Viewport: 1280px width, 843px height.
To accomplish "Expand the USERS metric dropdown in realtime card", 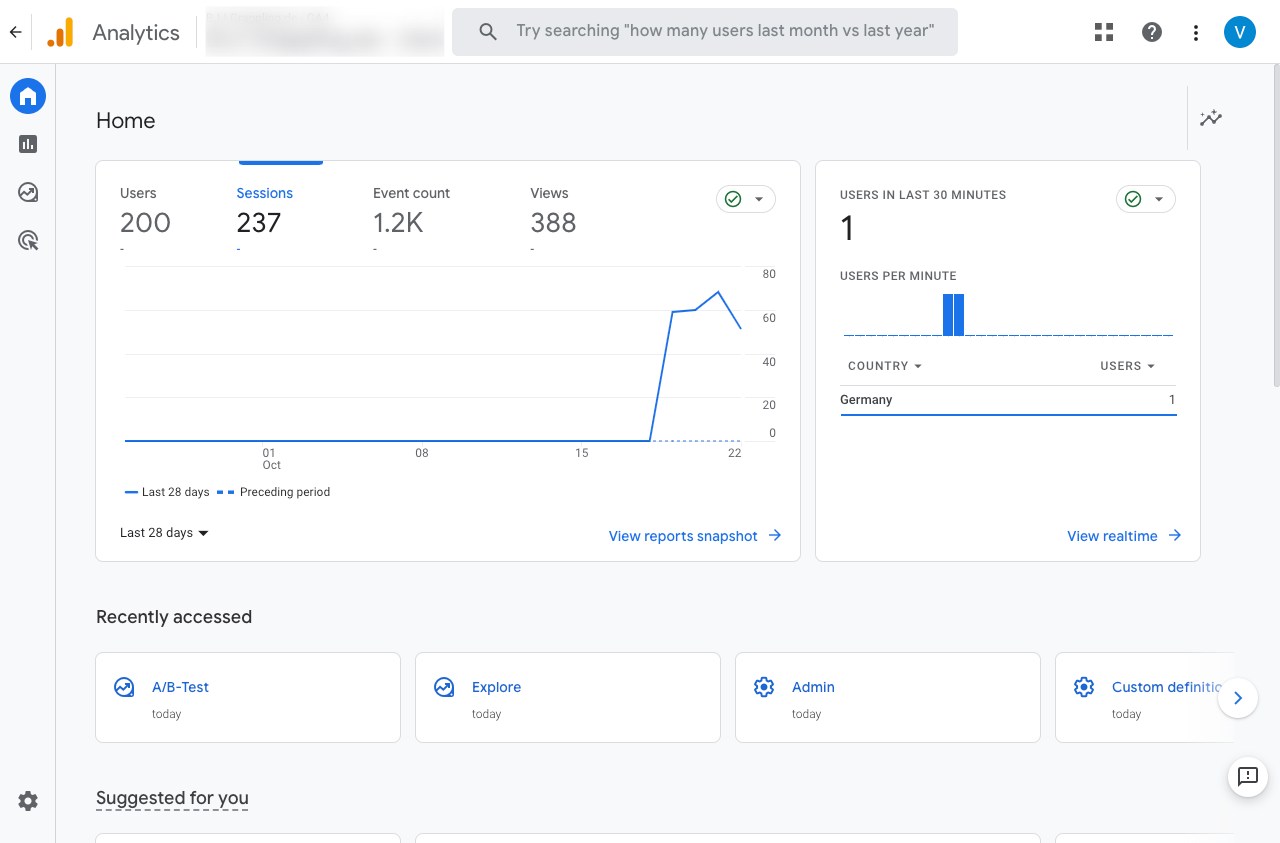I will tap(1127, 366).
